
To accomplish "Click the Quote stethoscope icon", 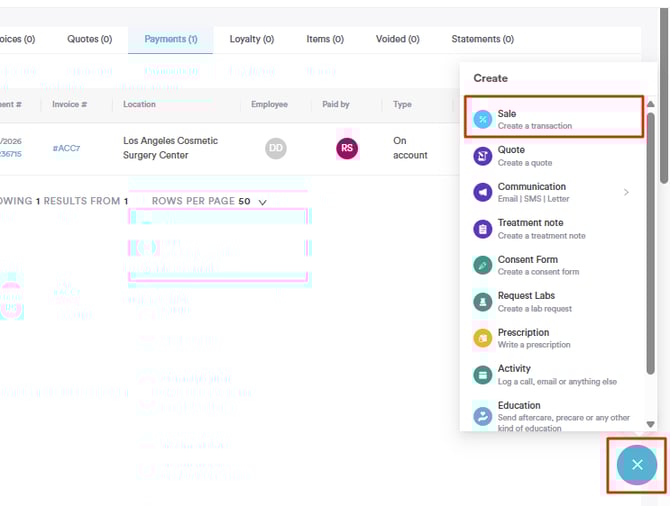I will [x=483, y=156].
